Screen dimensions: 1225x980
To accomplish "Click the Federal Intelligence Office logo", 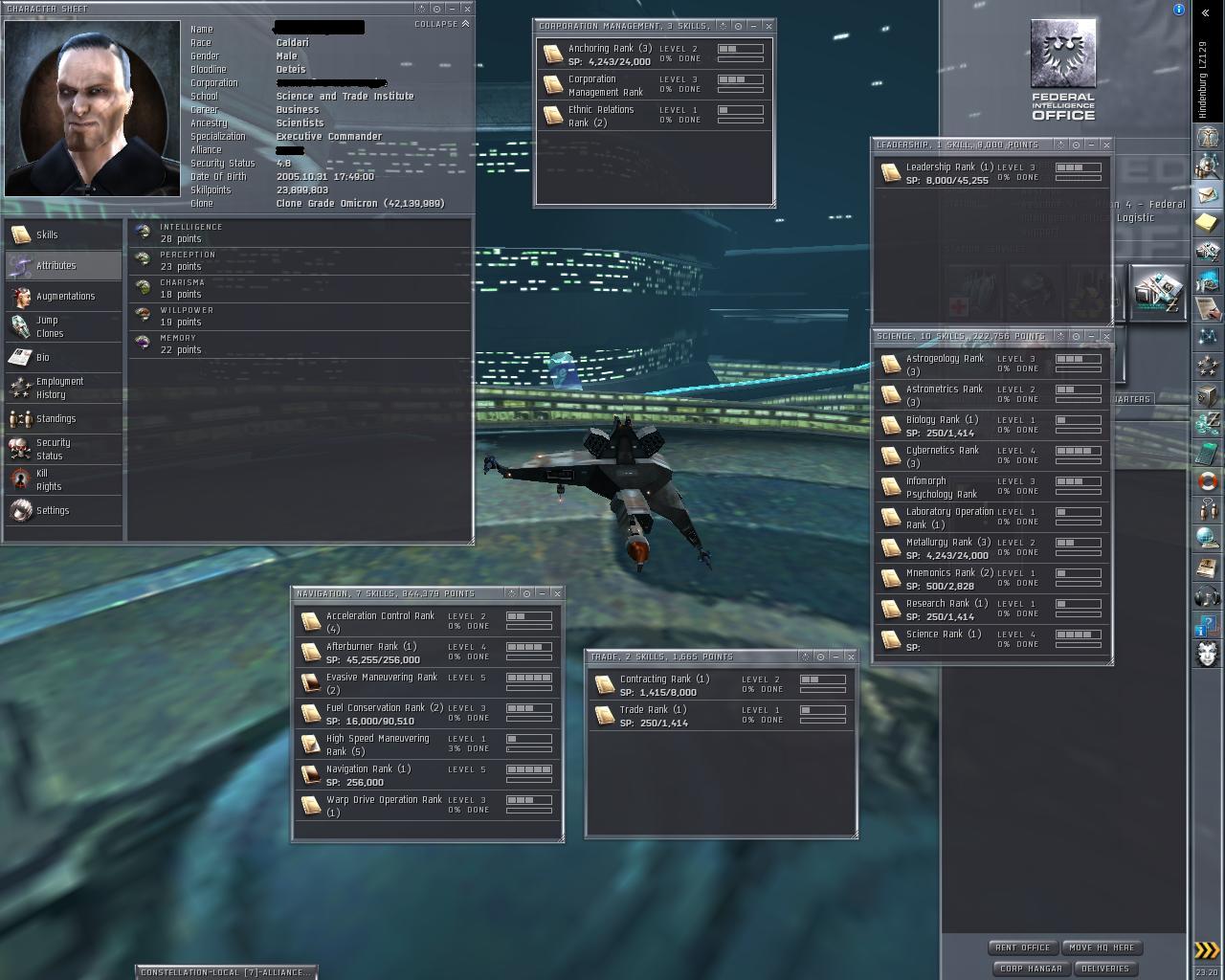I will click(1063, 71).
